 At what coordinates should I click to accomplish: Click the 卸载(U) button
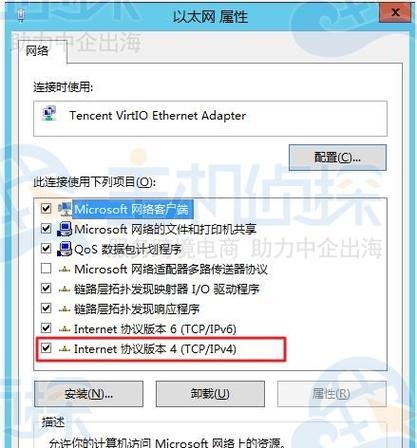pos(210,394)
